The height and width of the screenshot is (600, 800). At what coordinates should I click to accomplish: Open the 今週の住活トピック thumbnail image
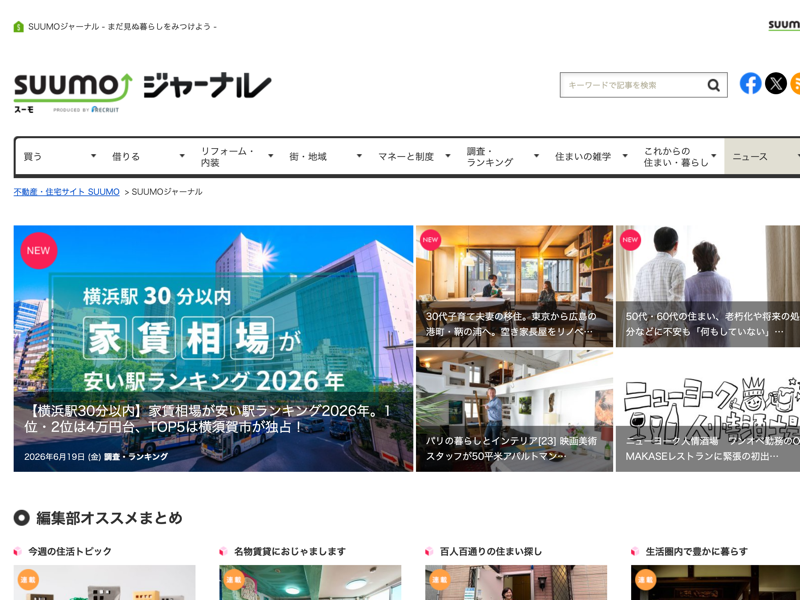pyautogui.click(x=104, y=582)
